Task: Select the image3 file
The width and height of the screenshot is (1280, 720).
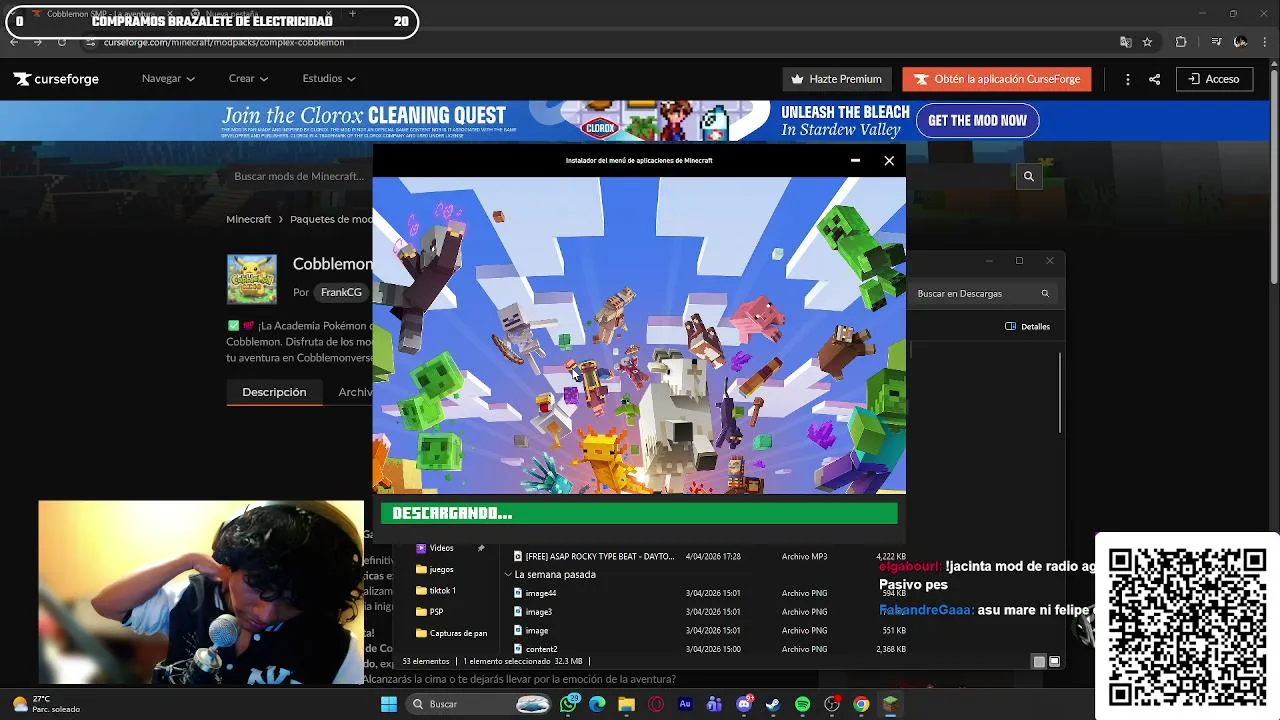Action: [x=539, y=612]
